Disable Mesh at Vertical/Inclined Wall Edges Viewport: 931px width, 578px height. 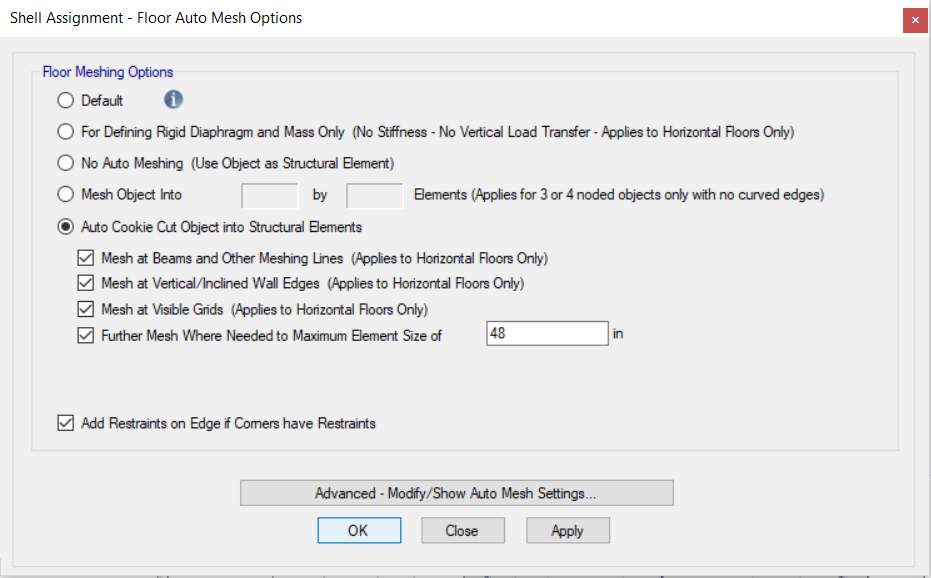(x=86, y=282)
